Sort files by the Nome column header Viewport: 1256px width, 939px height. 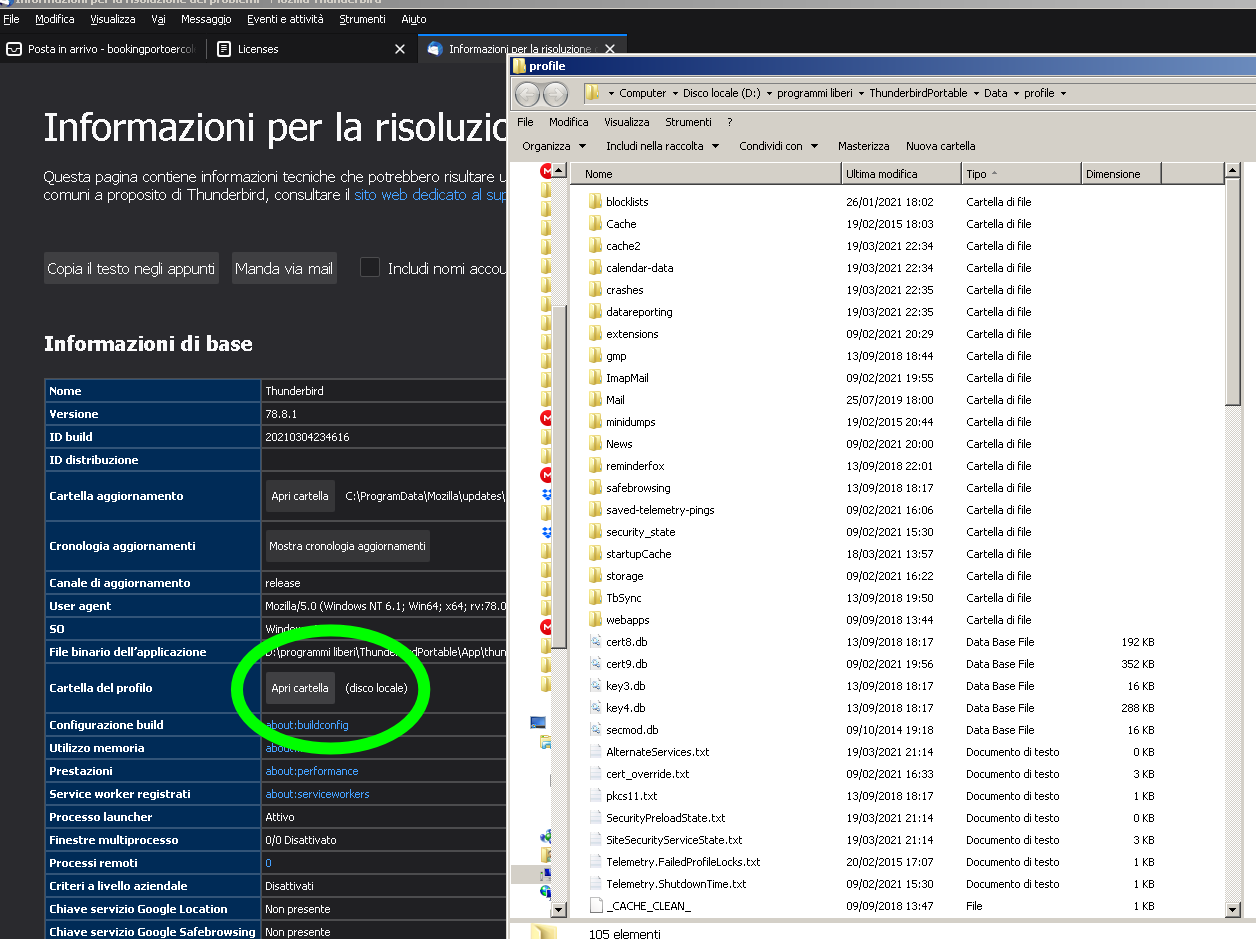click(x=706, y=174)
